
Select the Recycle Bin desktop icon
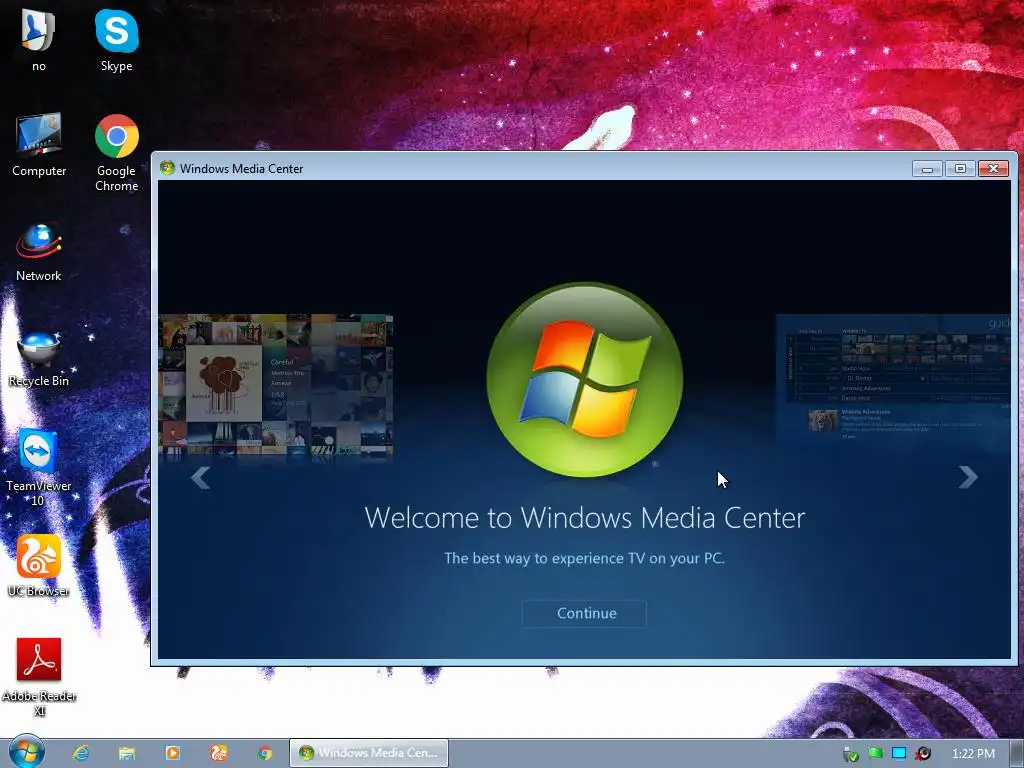[39, 359]
